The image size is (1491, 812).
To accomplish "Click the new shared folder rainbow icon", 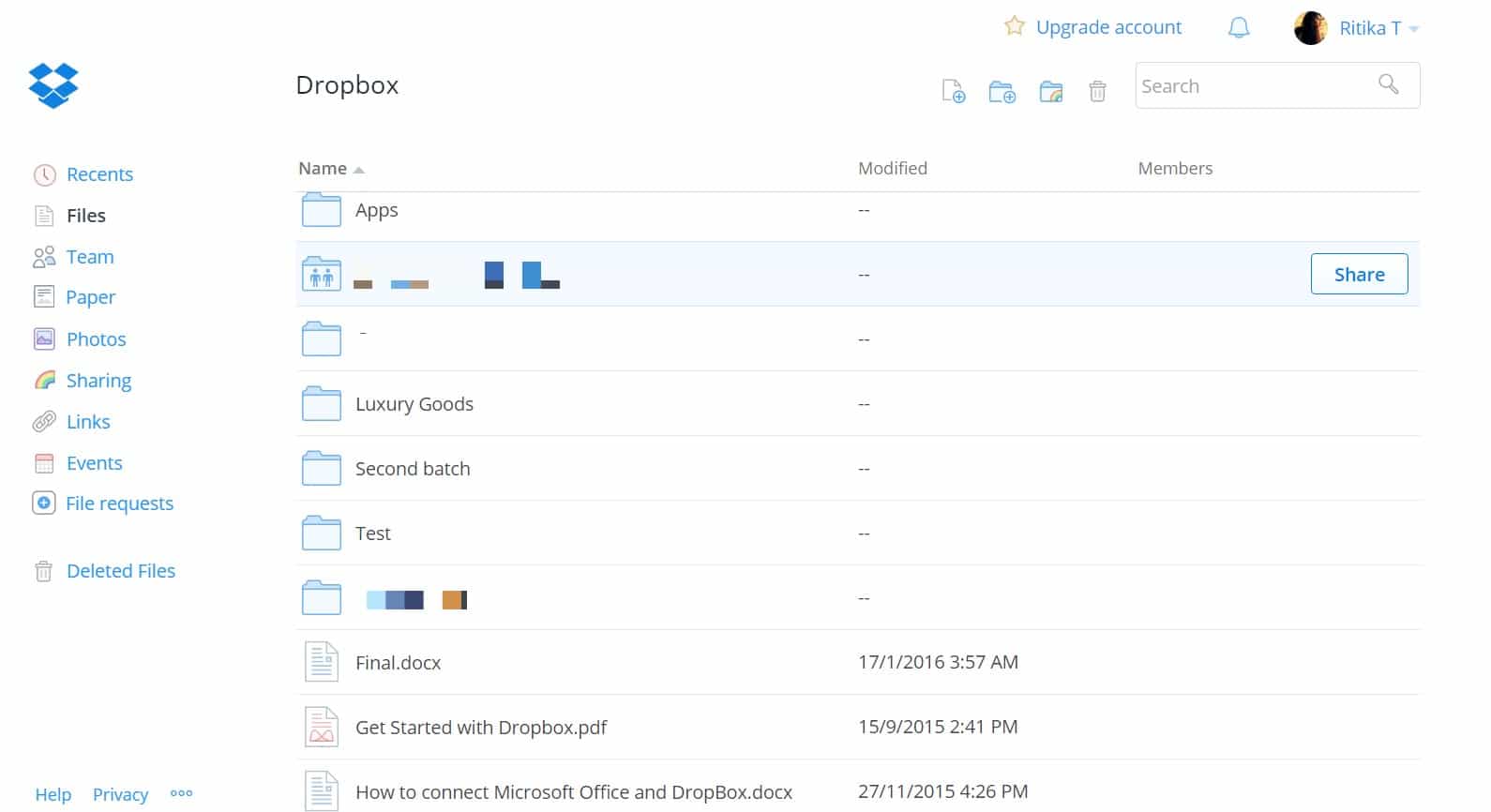I will click(x=1051, y=91).
